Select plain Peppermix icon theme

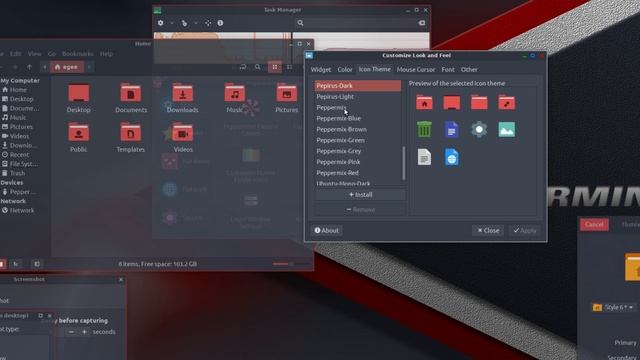point(358,107)
